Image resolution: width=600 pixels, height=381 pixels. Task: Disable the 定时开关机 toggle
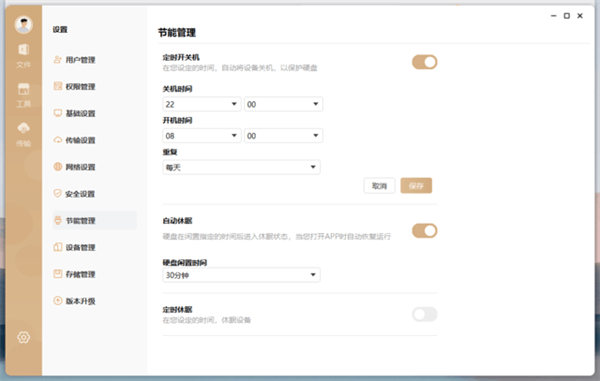pyautogui.click(x=424, y=62)
